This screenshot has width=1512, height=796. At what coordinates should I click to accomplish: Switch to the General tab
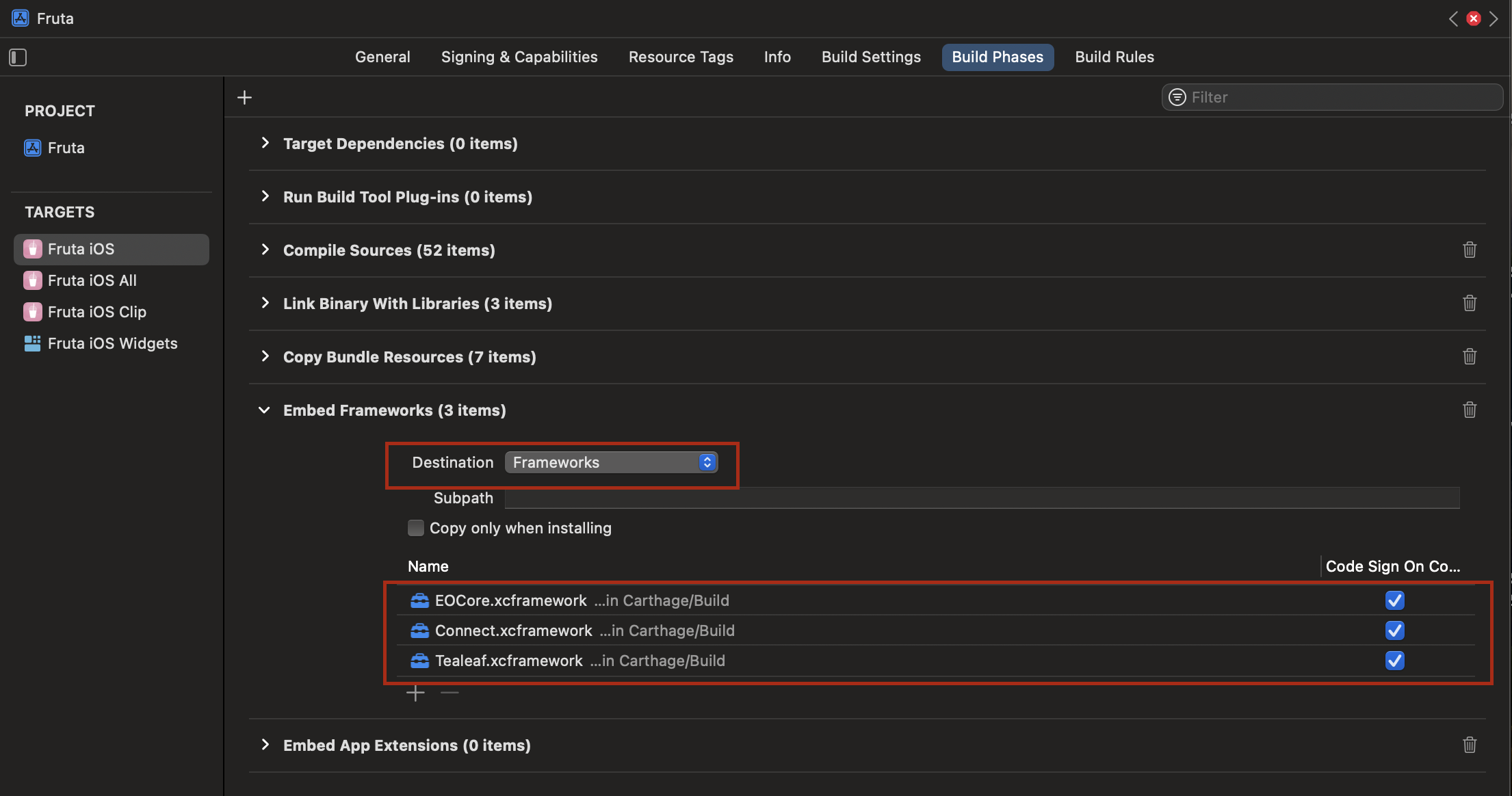point(382,57)
